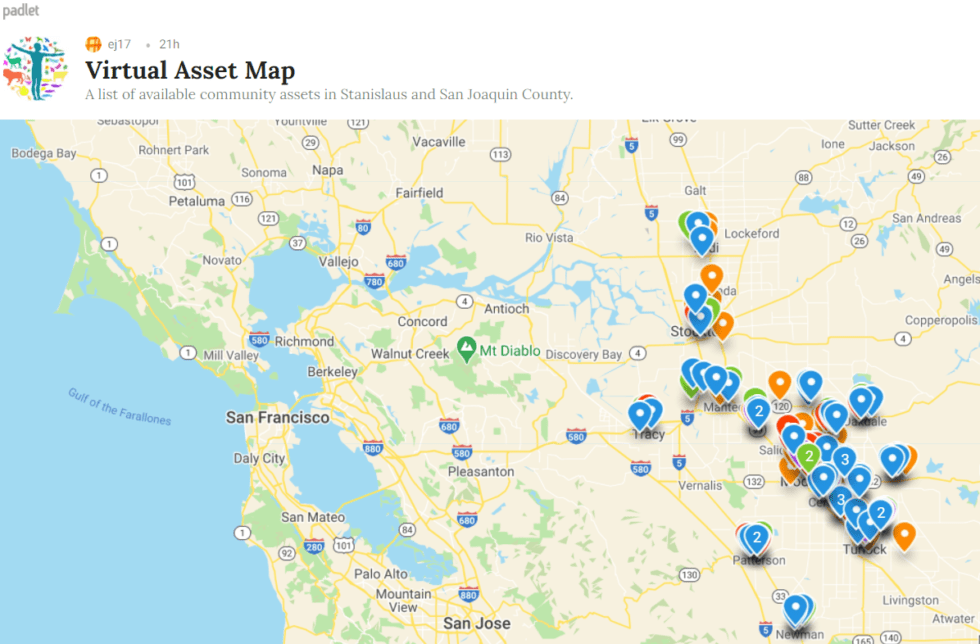Select the blue pin near Oakdale
Image resolution: width=980 pixels, height=644 pixels.
click(x=860, y=401)
